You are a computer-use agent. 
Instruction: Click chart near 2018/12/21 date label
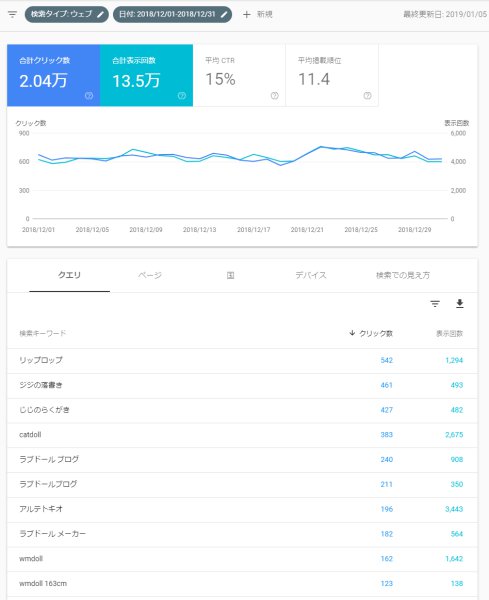[307, 230]
